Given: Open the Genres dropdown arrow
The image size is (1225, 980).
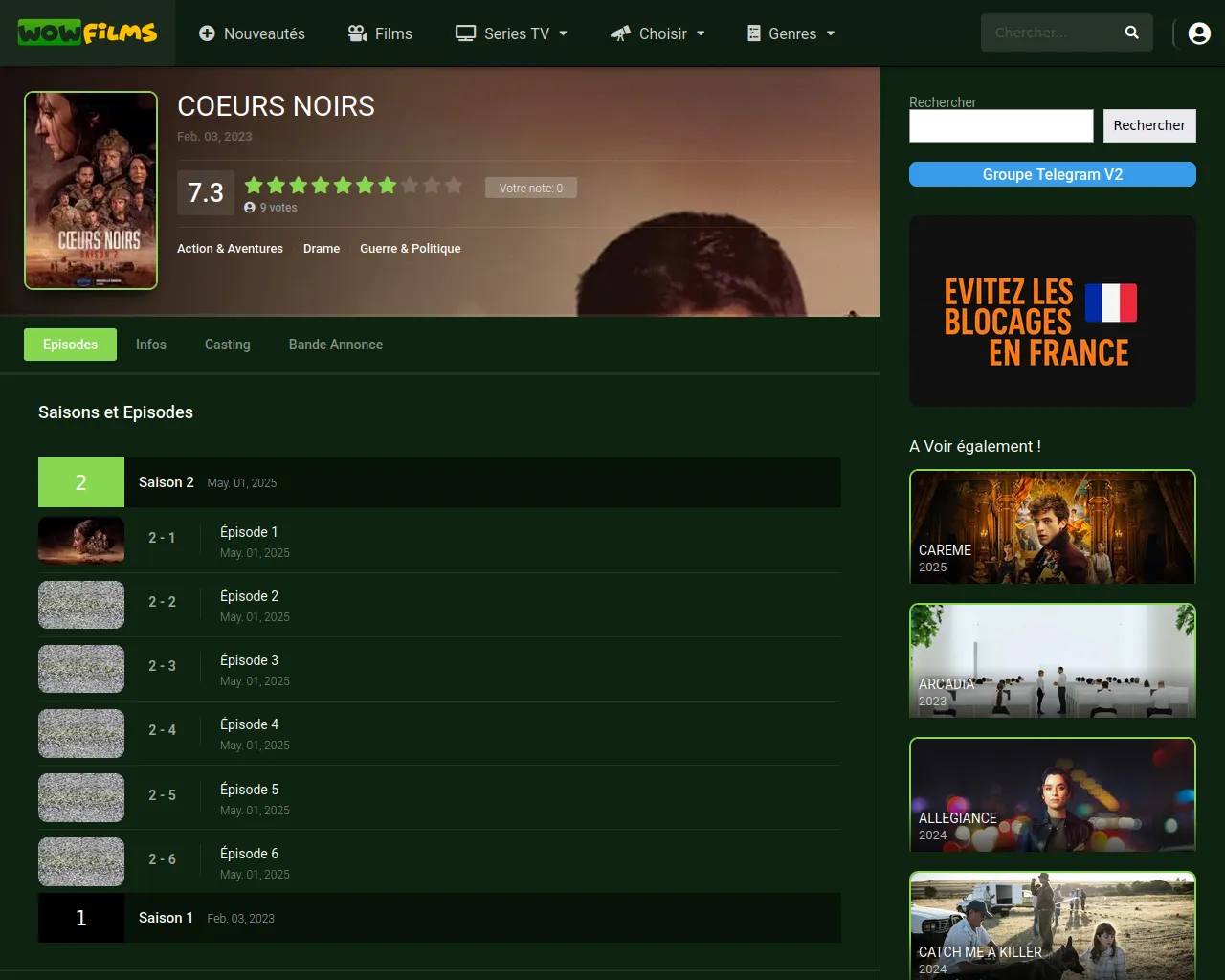Looking at the screenshot, I should pos(831,33).
